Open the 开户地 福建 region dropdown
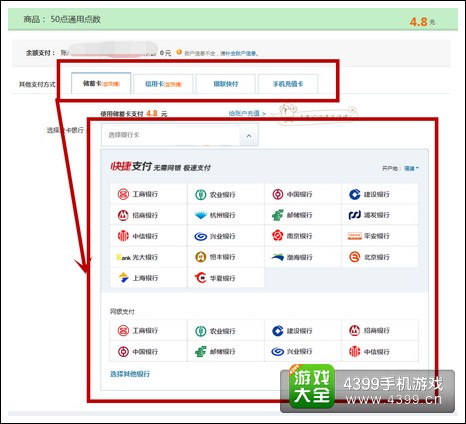 coord(411,168)
